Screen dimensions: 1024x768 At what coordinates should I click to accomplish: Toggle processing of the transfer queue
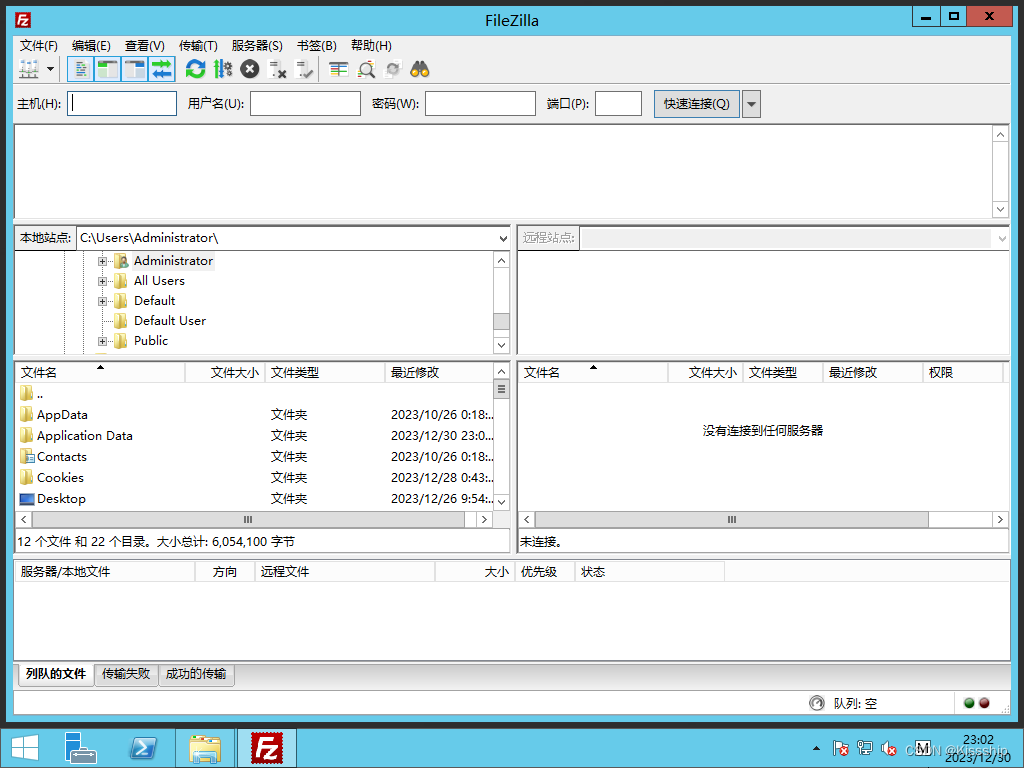[223, 69]
